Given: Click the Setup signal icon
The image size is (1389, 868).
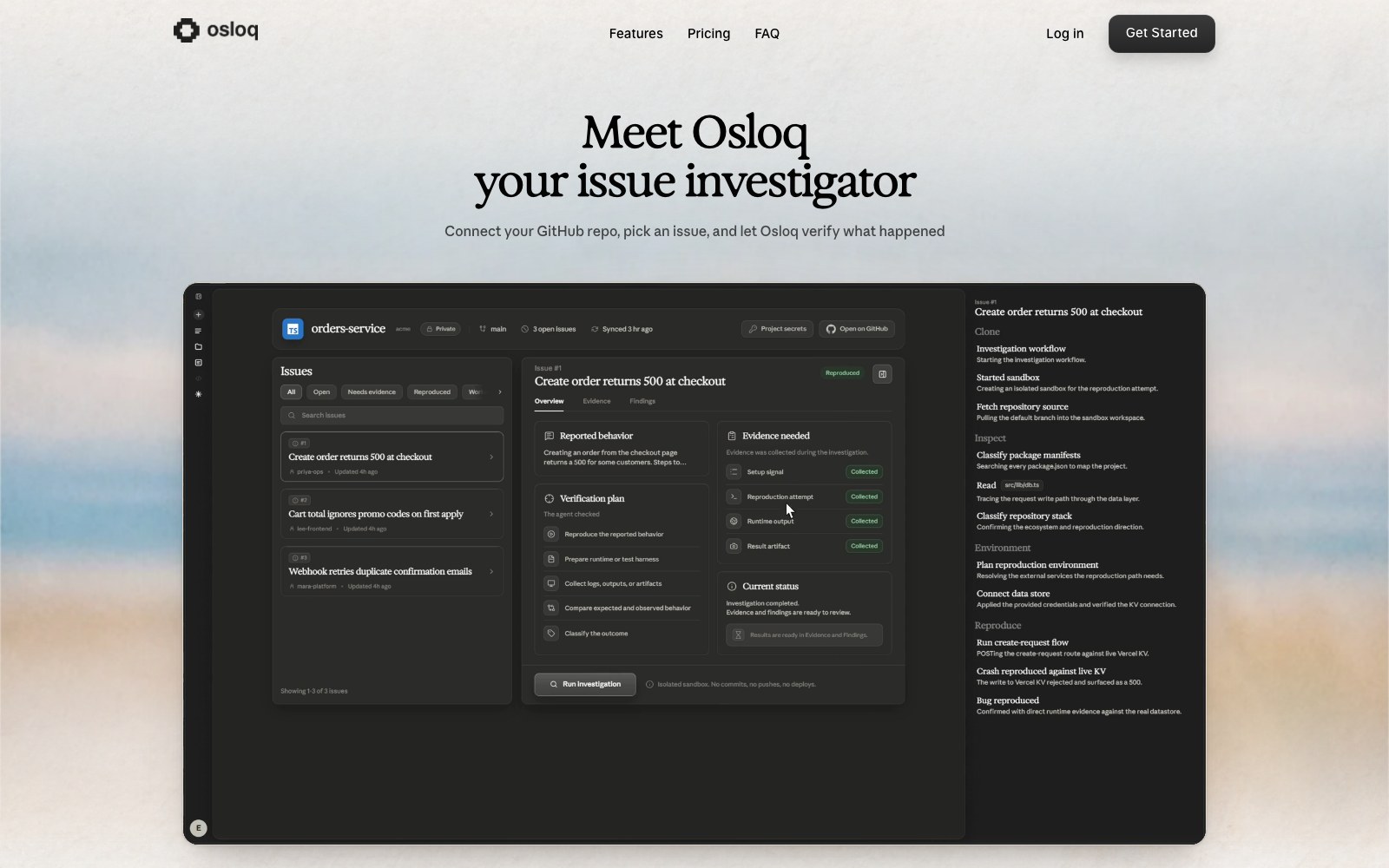Looking at the screenshot, I should tap(734, 472).
